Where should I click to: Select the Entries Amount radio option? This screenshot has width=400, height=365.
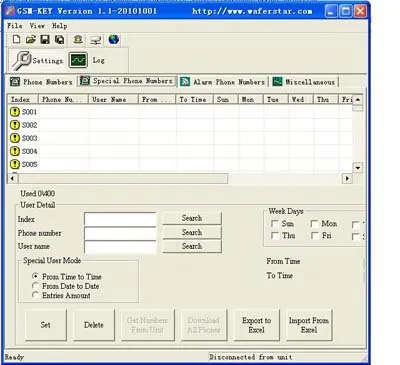[35, 295]
